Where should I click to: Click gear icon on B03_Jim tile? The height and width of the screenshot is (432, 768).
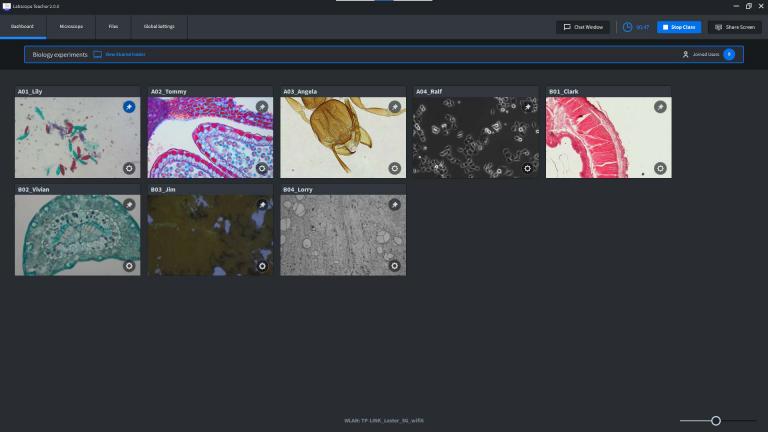262,266
